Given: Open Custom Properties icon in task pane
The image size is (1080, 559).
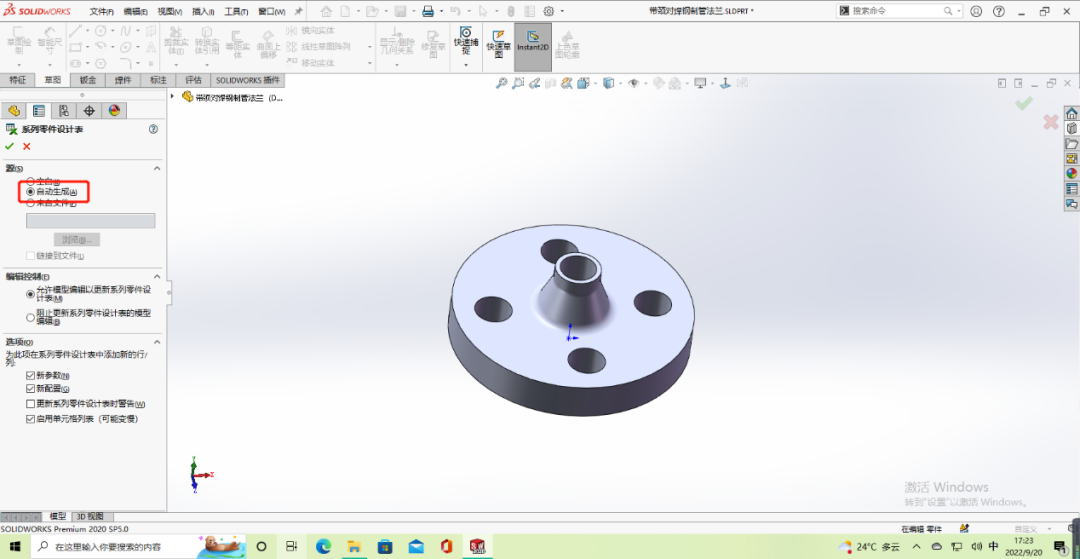Looking at the screenshot, I should (1071, 189).
